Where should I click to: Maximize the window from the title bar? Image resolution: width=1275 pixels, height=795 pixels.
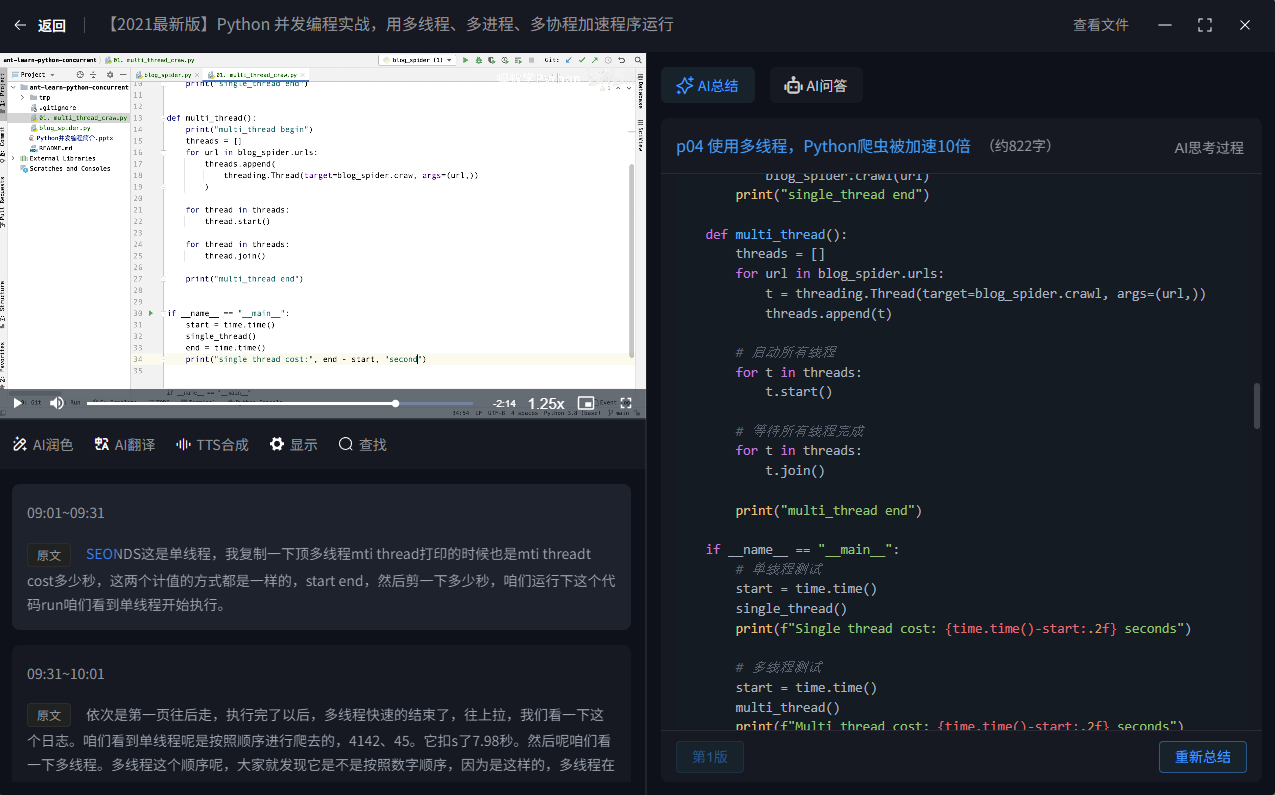coord(1205,25)
